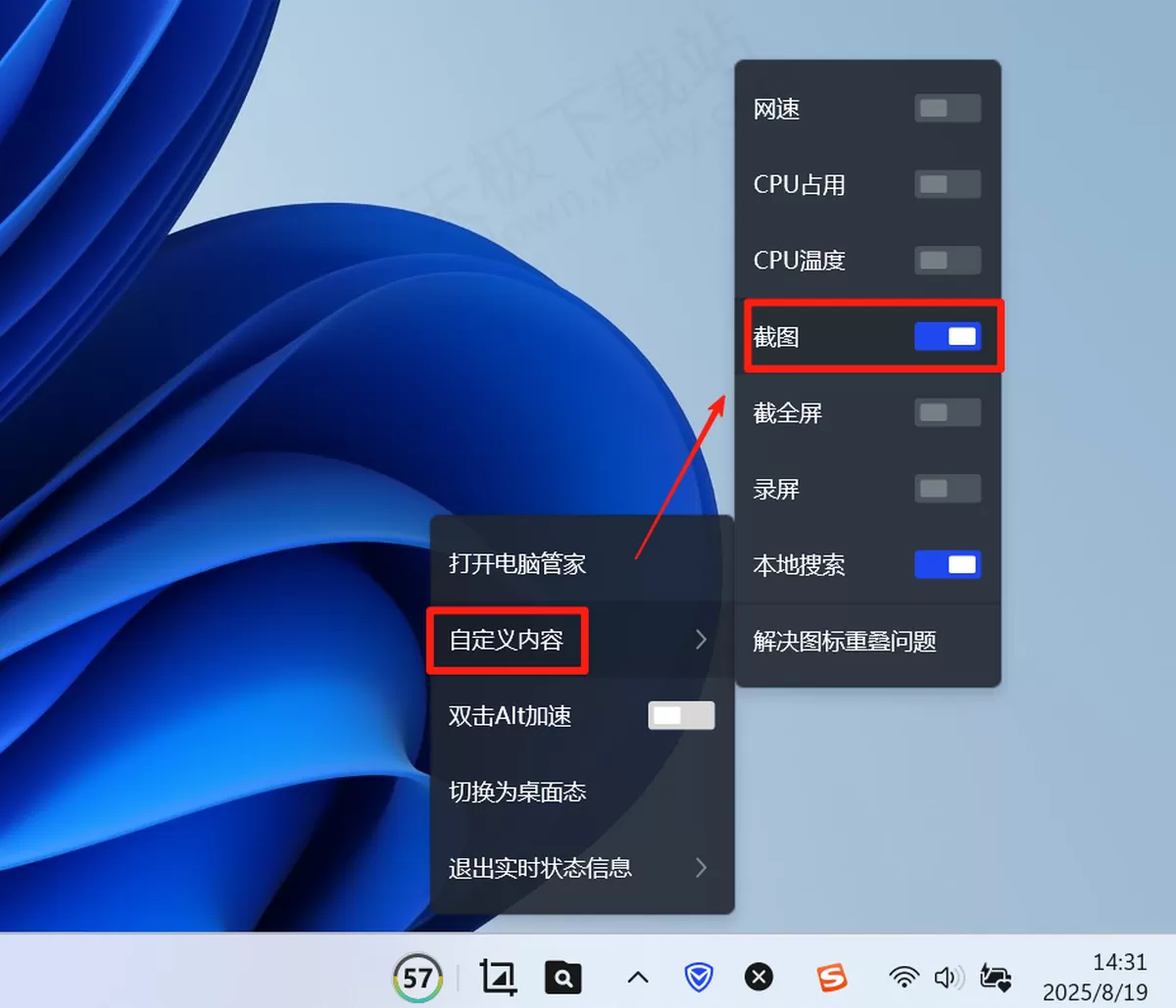Viewport: 1176px width, 1008px height.
Task: Toggle the 双击Alt加速 switch
Action: [681, 715]
